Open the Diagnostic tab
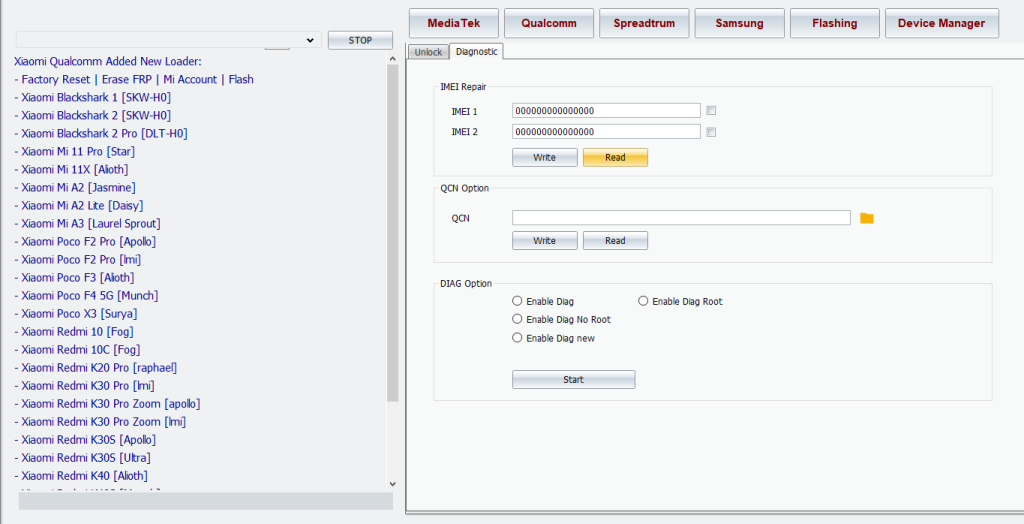The width and height of the screenshot is (1024, 524). (476, 51)
